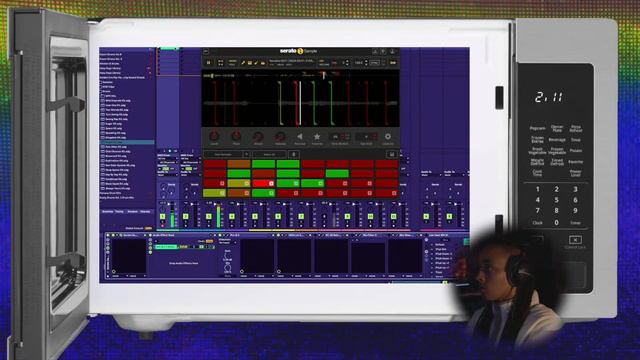Click the gear icon beside Key Shift
Screen dimensions: 640x360
pyautogui.click(x=388, y=137)
